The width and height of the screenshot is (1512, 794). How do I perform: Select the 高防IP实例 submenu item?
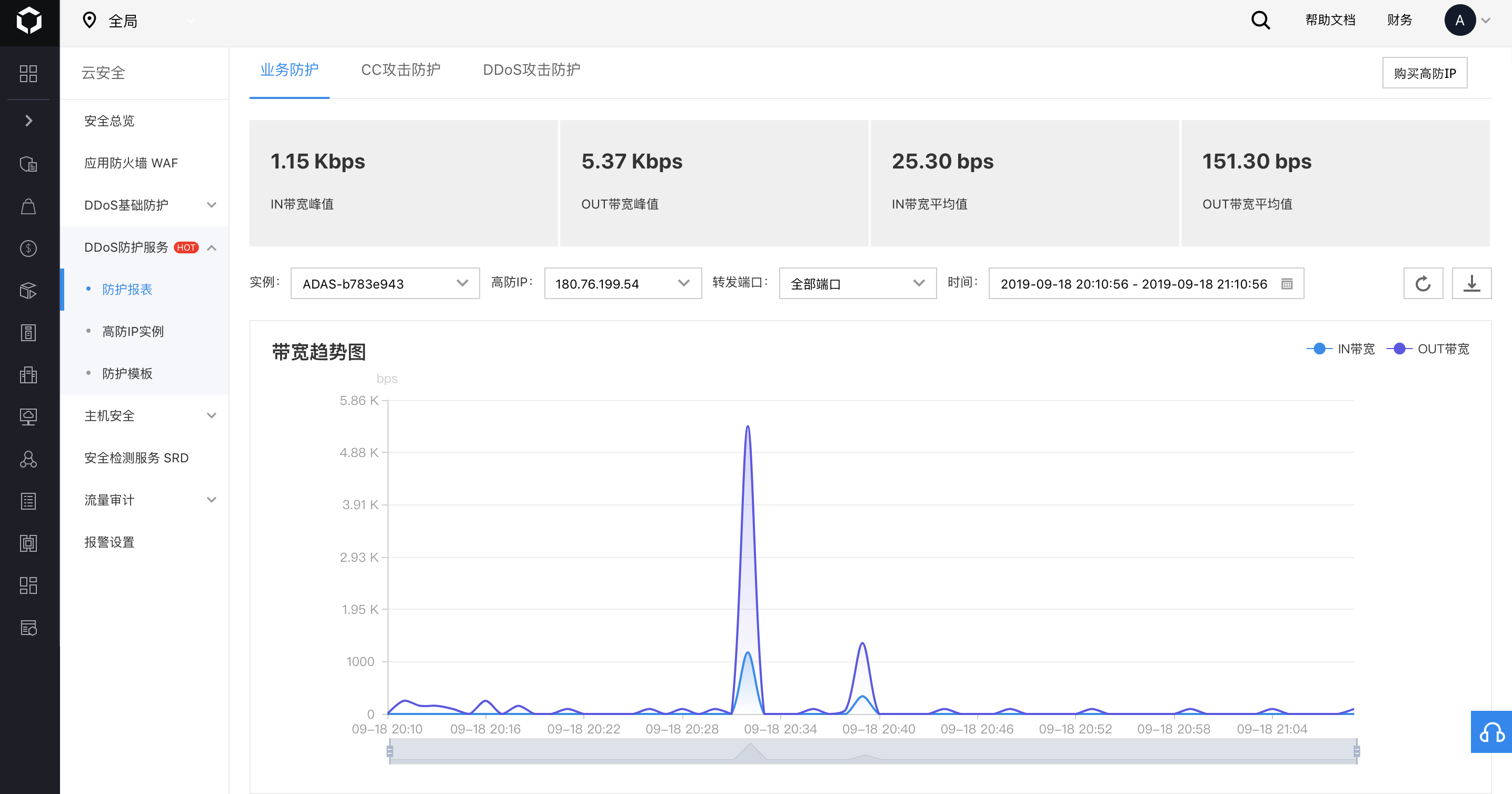tap(133, 332)
